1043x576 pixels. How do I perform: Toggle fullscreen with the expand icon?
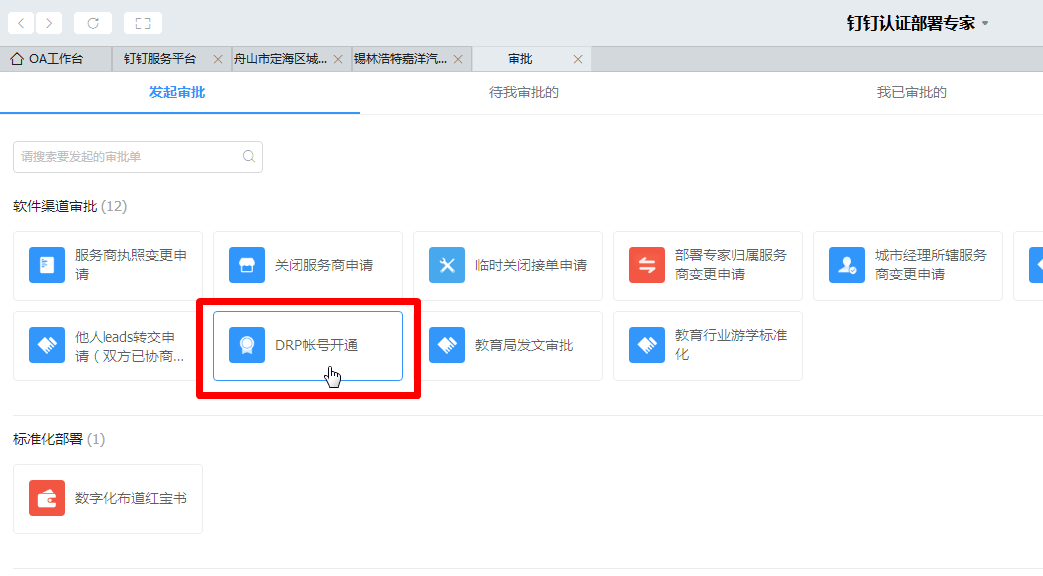(x=143, y=23)
